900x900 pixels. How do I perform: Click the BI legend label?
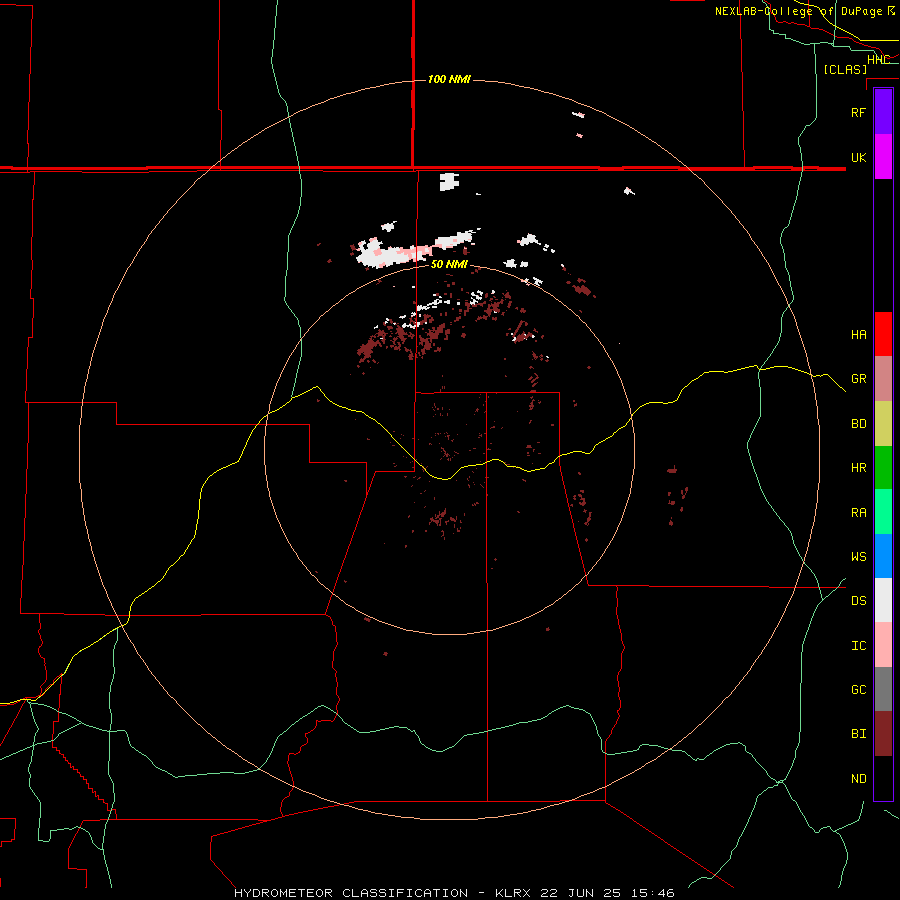pos(858,734)
